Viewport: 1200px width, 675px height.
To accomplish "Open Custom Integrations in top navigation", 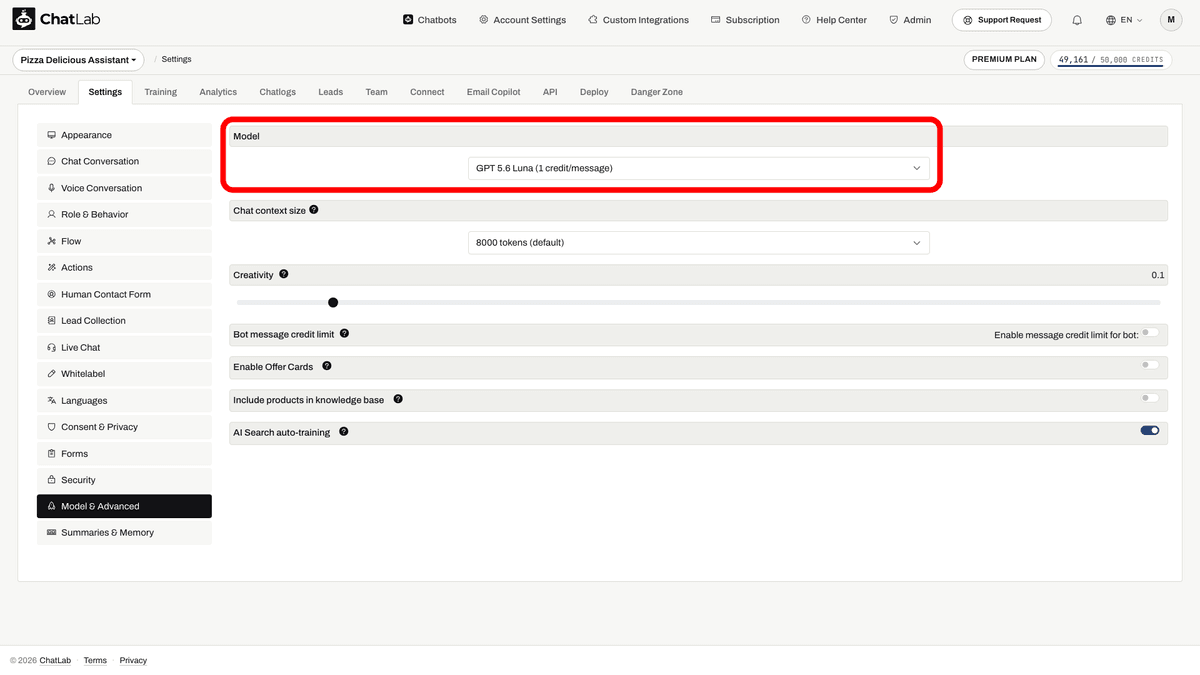I will click(638, 20).
